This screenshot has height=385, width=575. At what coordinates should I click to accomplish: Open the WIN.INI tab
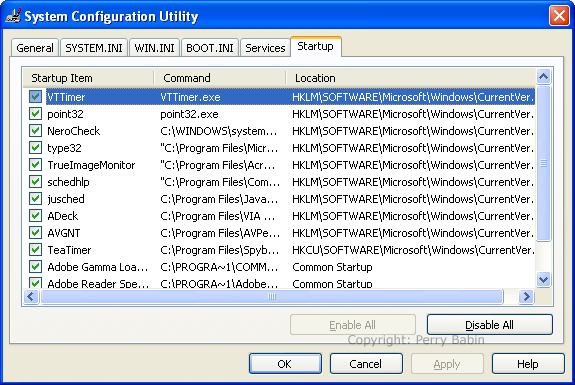tap(154, 48)
